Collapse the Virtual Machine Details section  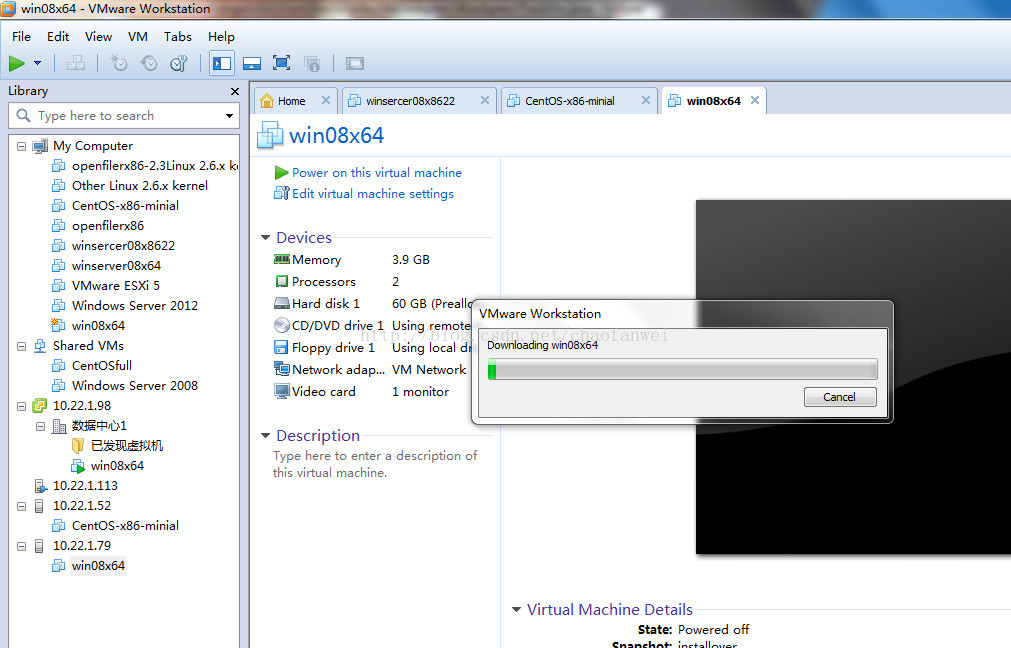coord(516,610)
